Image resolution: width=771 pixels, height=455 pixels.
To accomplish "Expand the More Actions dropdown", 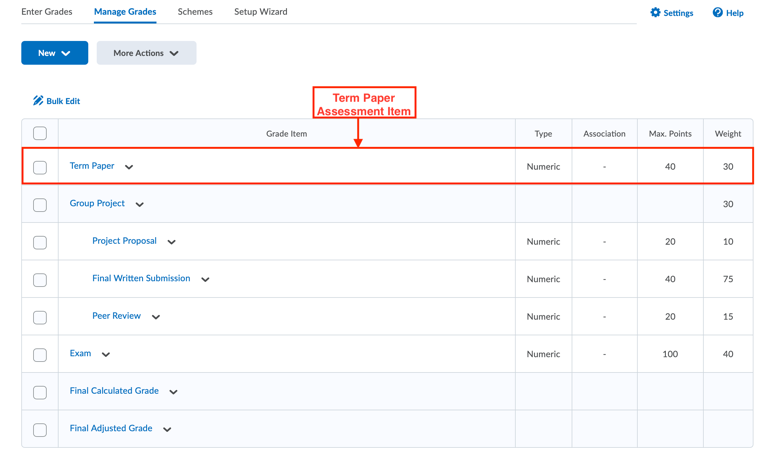I will (x=147, y=53).
